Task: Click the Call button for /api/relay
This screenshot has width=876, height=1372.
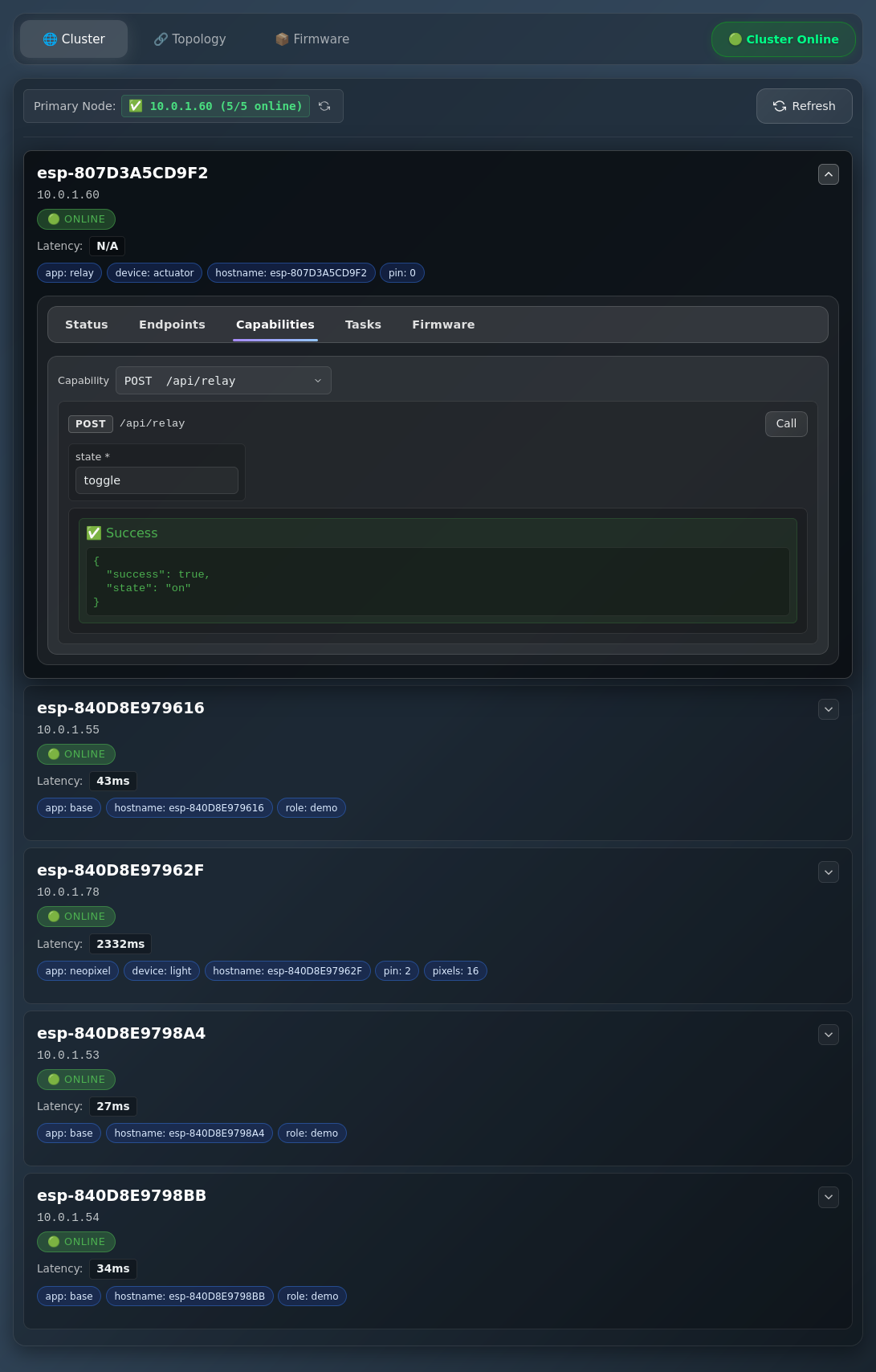Action: (785, 424)
